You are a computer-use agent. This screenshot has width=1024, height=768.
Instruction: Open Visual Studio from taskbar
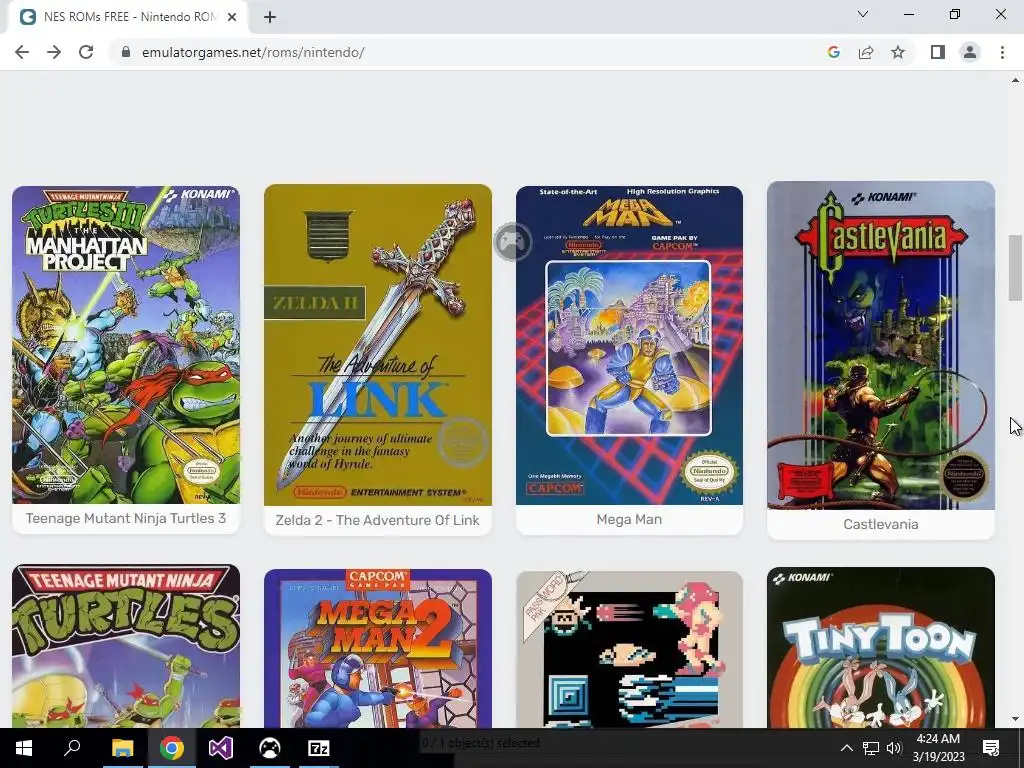221,748
